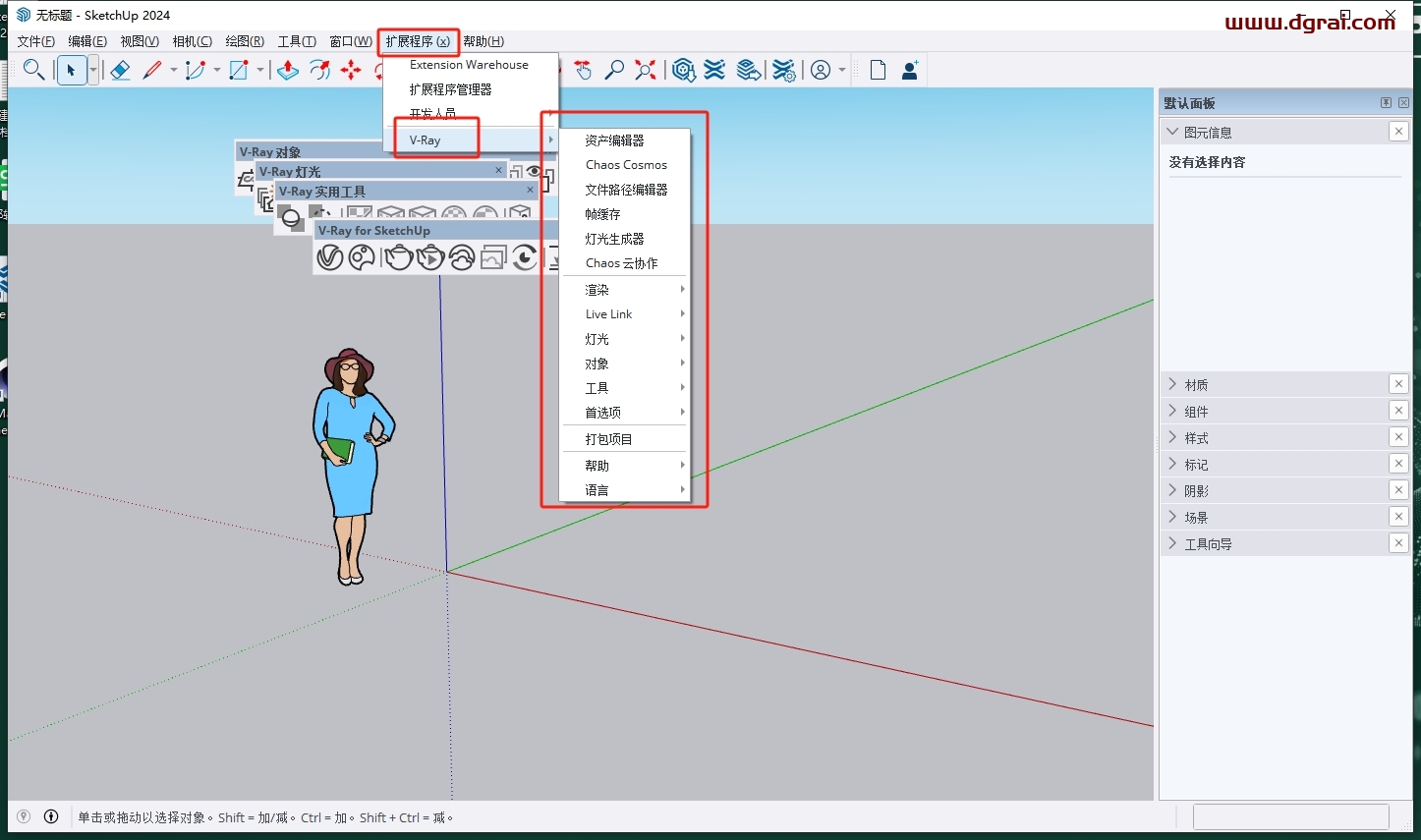The height and width of the screenshot is (840, 1421).
Task: Click the instructor question icon in status bar
Action: point(24,816)
